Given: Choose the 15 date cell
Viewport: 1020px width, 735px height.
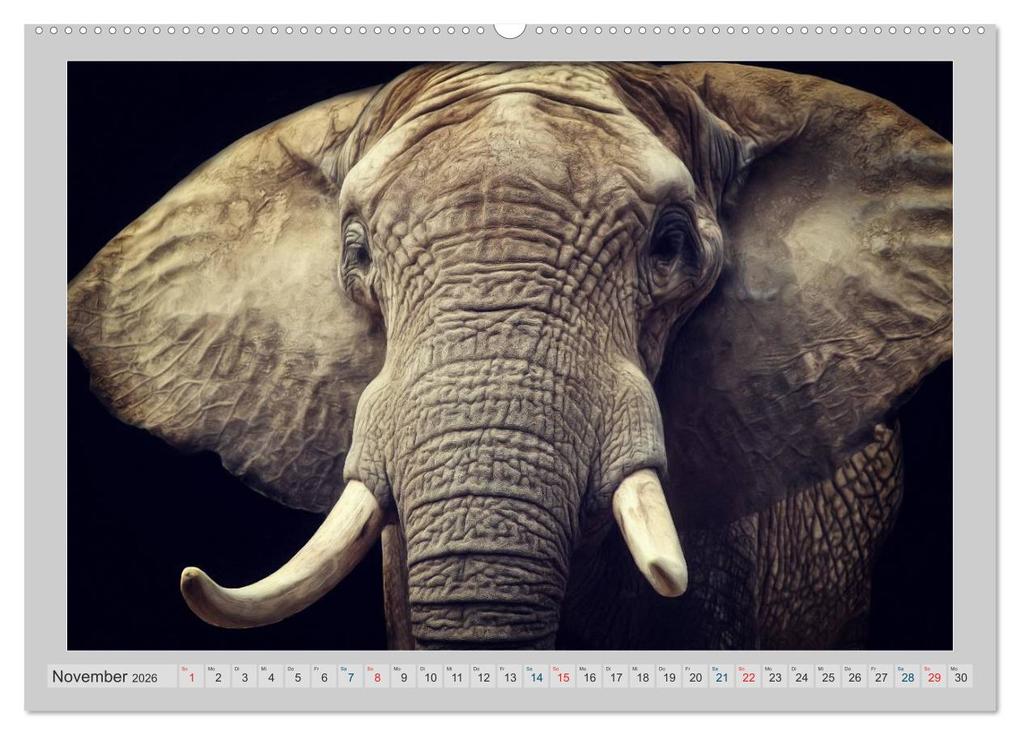Looking at the screenshot, I should click(562, 677).
